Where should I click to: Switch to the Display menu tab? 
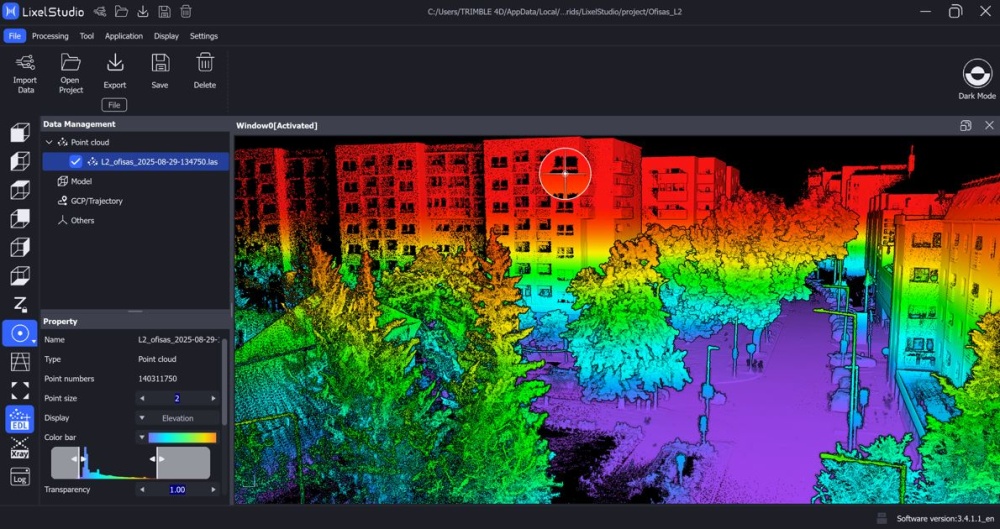pos(166,36)
